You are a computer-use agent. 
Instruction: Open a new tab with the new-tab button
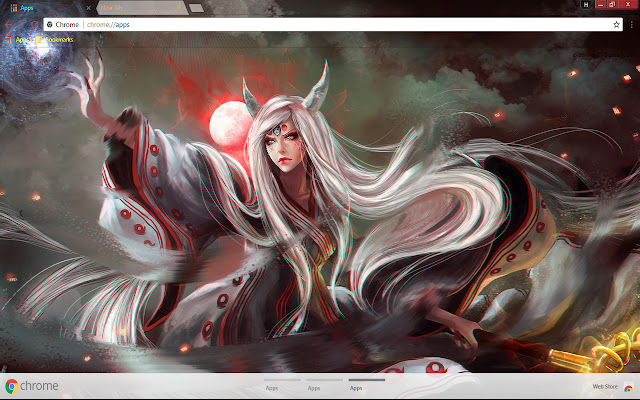point(196,8)
